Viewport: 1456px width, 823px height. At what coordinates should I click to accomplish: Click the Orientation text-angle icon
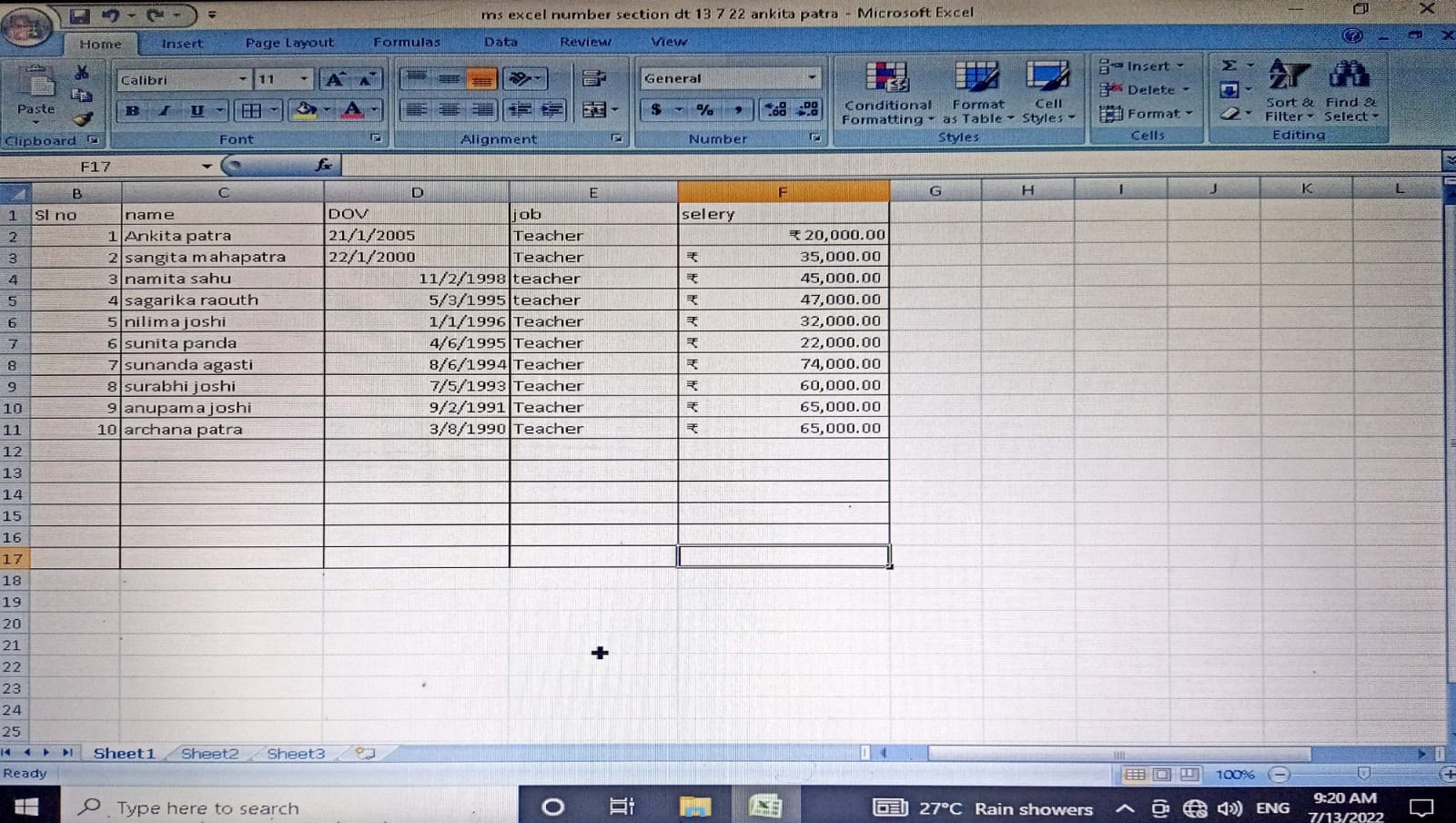pyautogui.click(x=520, y=79)
